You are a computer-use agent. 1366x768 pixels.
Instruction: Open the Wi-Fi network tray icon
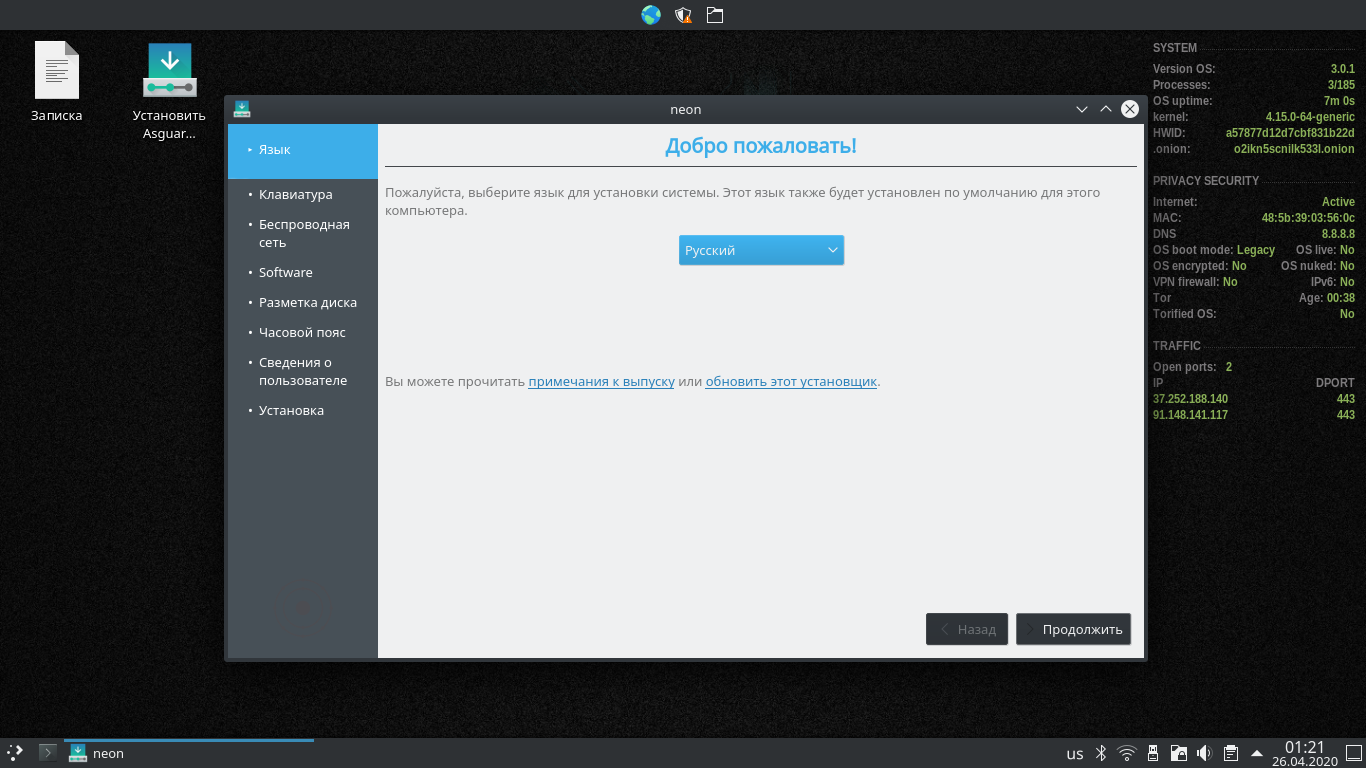click(x=1127, y=753)
